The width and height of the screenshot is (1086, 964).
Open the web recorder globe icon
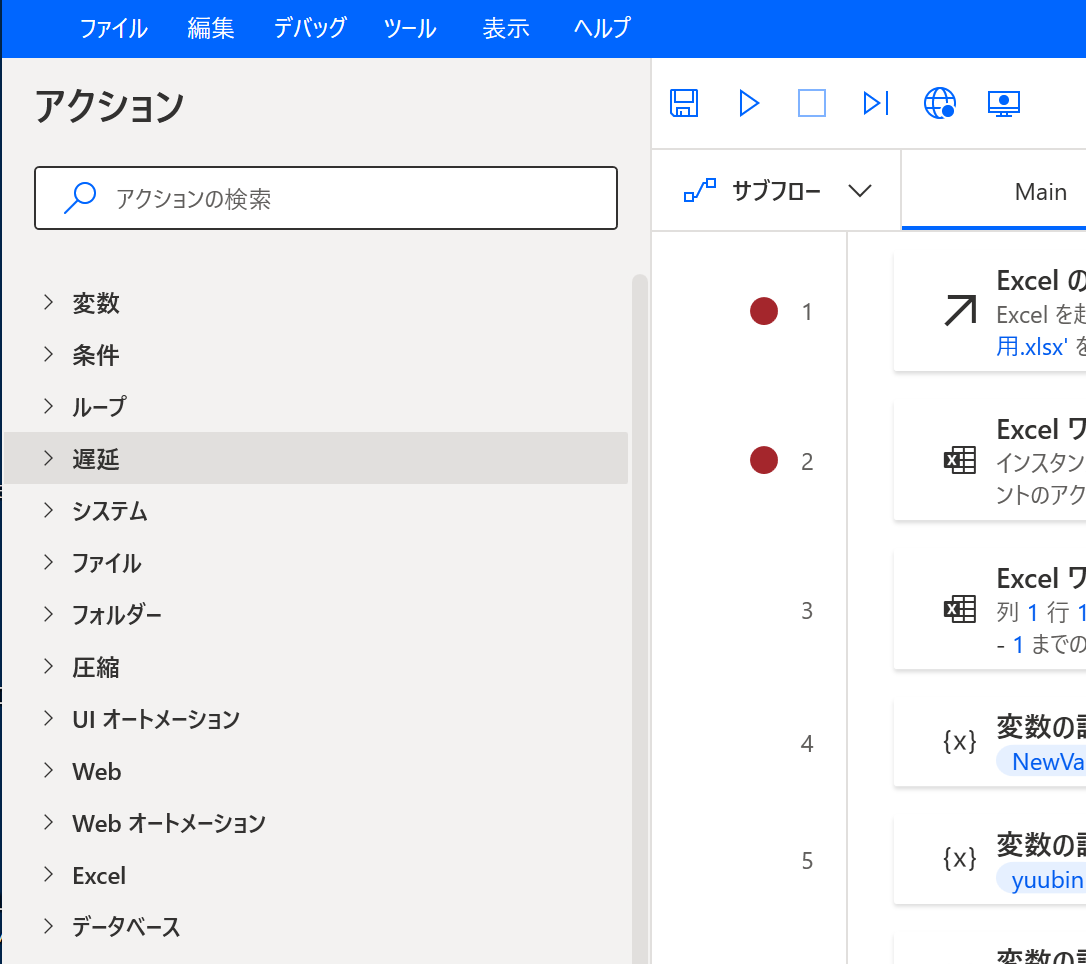click(x=940, y=103)
